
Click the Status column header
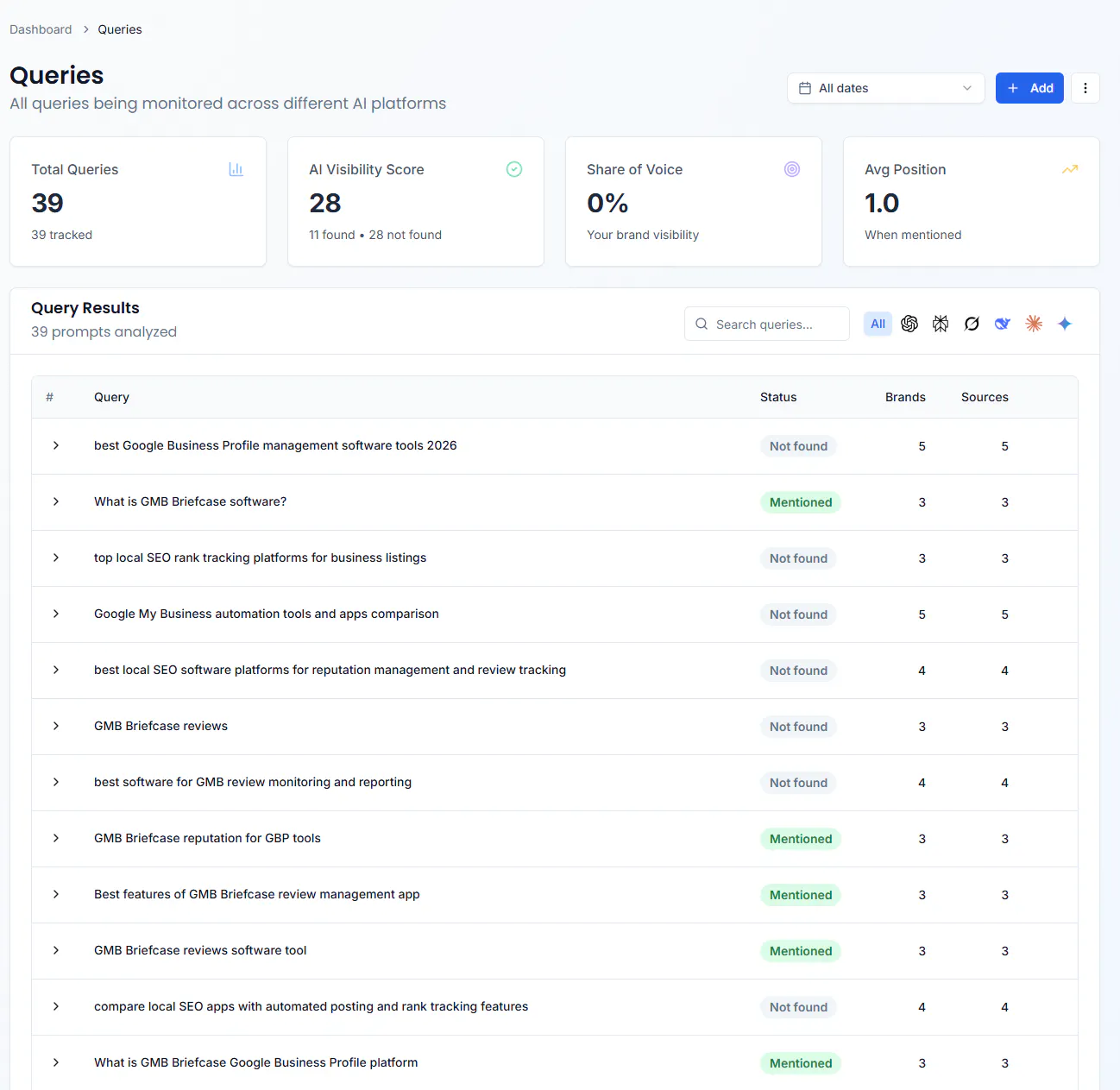pyautogui.click(x=778, y=397)
